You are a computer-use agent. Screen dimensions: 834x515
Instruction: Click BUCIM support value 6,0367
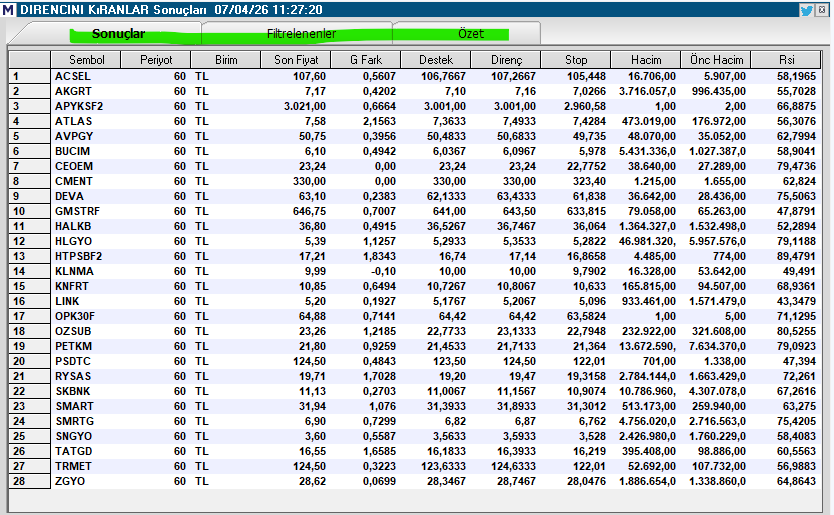[449, 152]
